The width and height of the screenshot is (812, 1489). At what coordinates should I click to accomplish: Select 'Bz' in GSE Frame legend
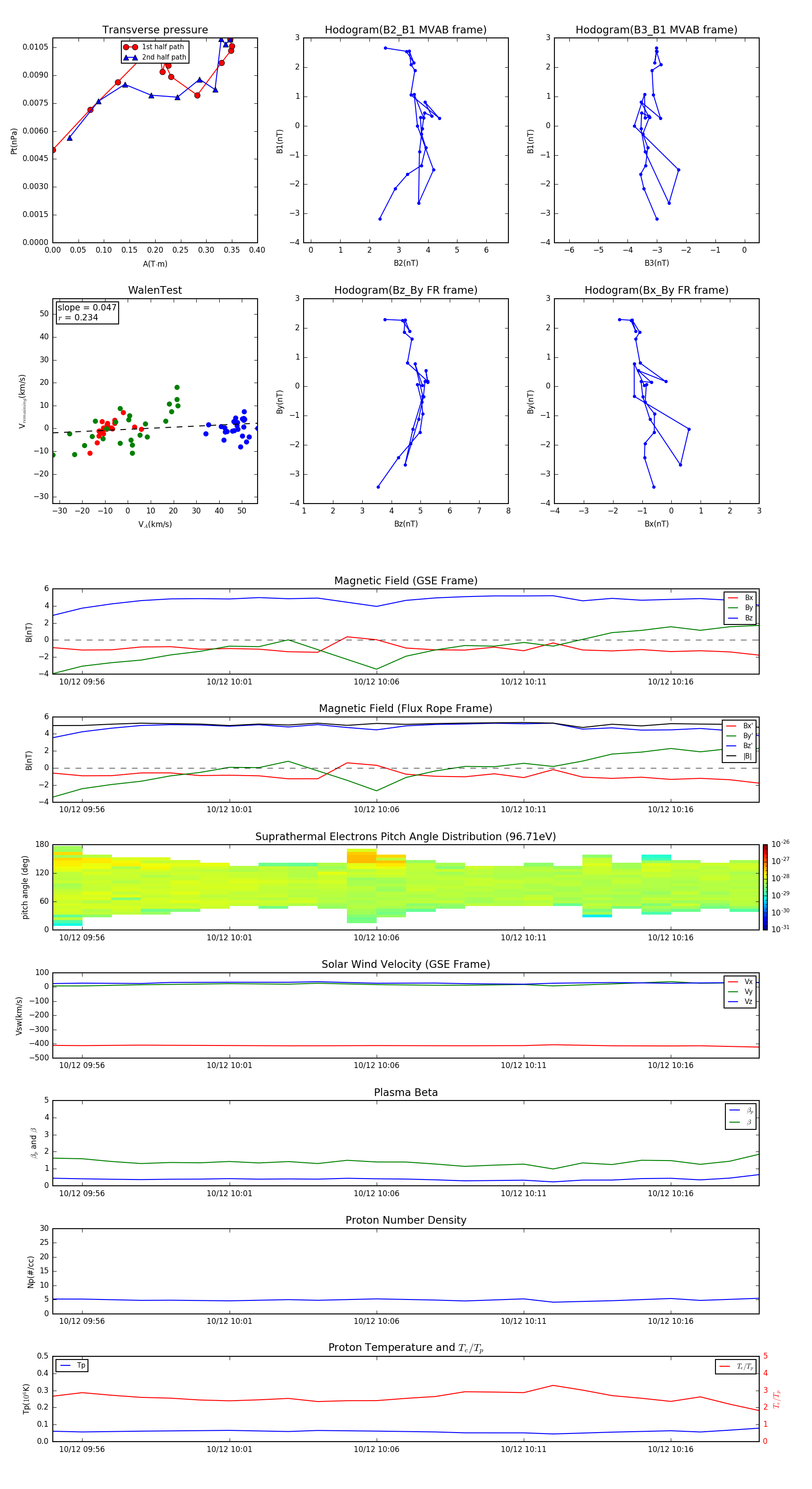pyautogui.click(x=740, y=618)
